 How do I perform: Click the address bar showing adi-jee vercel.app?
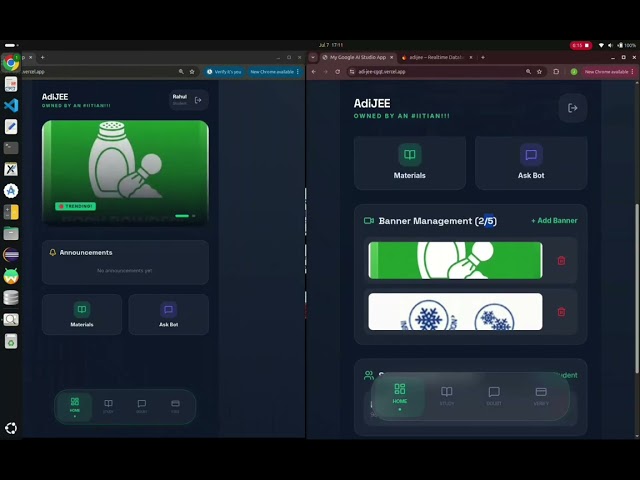(x=439, y=72)
